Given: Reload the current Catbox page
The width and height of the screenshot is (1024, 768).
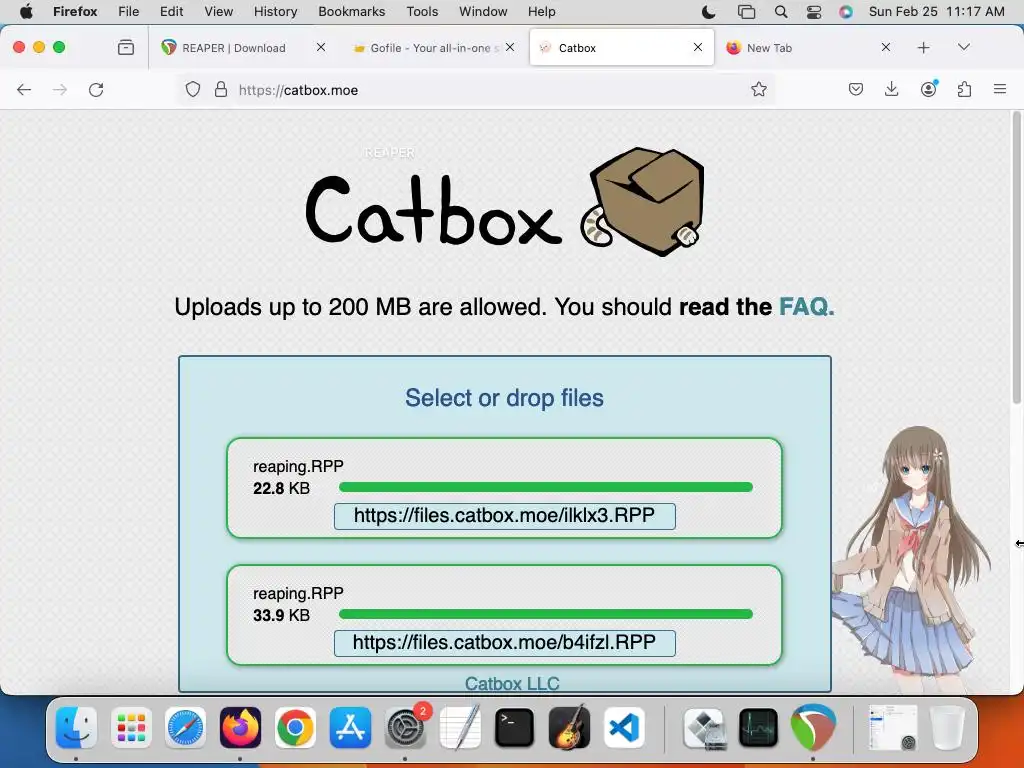Looking at the screenshot, I should 96,90.
